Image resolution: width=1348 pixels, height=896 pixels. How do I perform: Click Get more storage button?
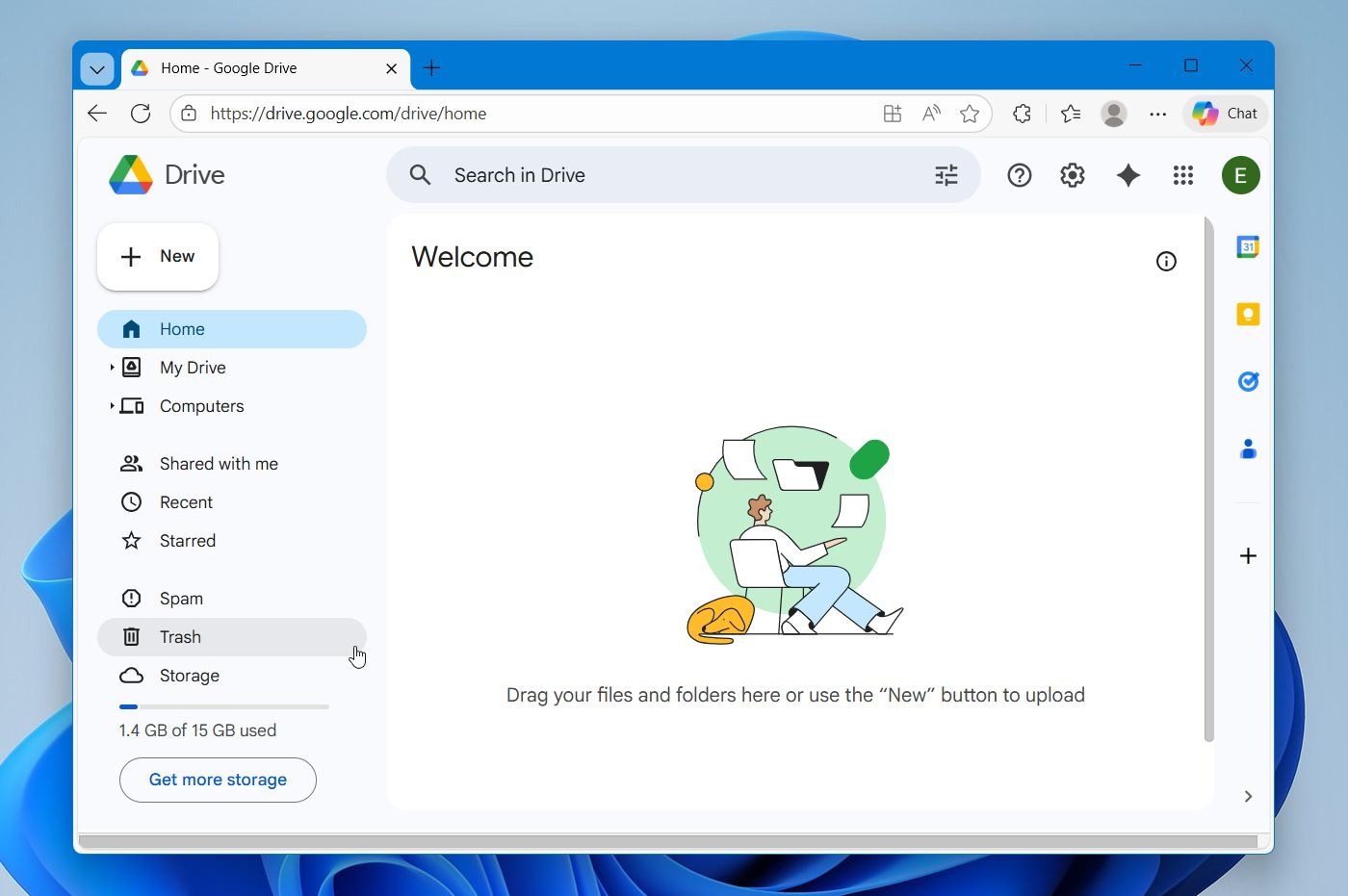pyautogui.click(x=218, y=780)
